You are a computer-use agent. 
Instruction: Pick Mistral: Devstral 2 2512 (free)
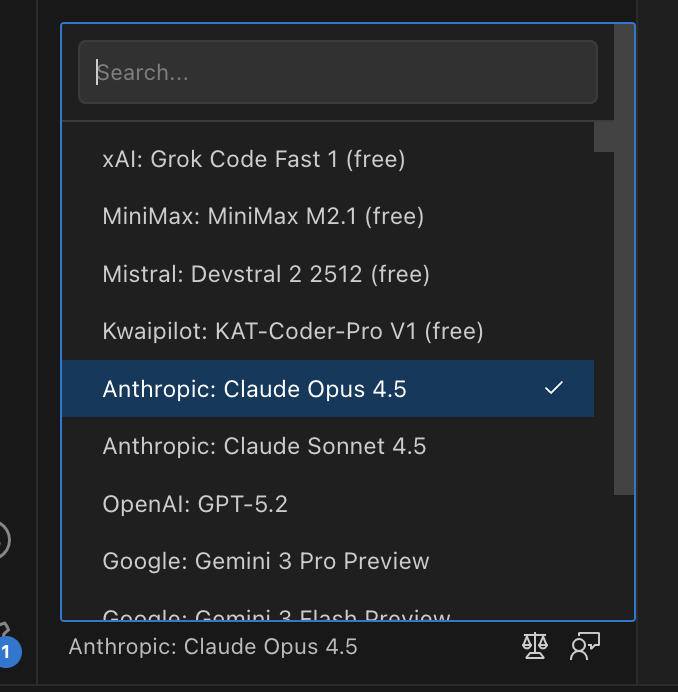(266, 274)
